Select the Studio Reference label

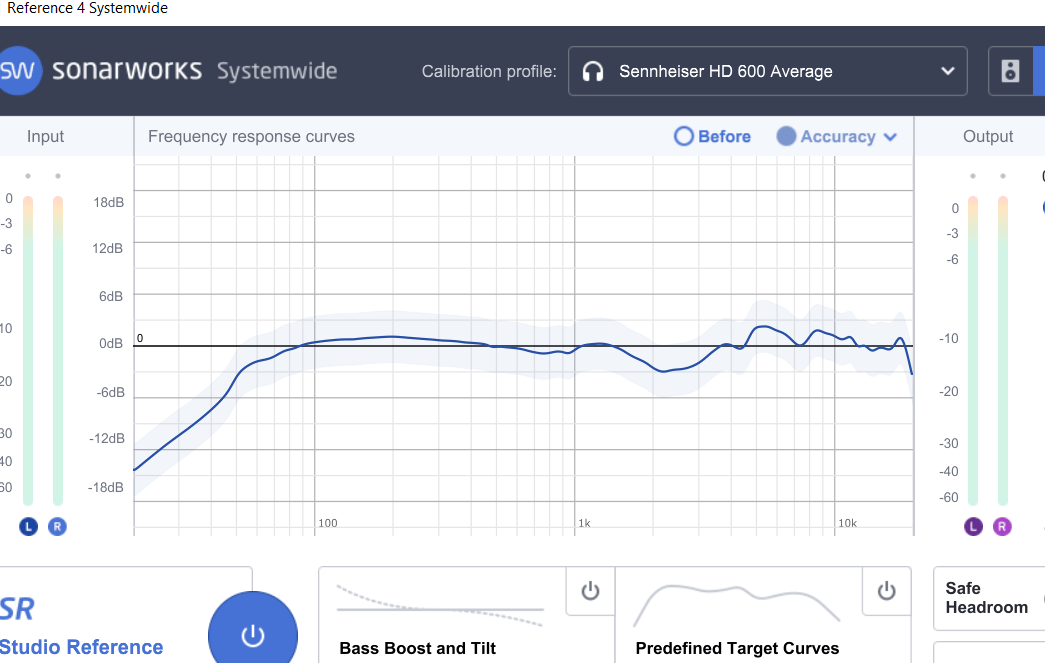click(x=81, y=647)
